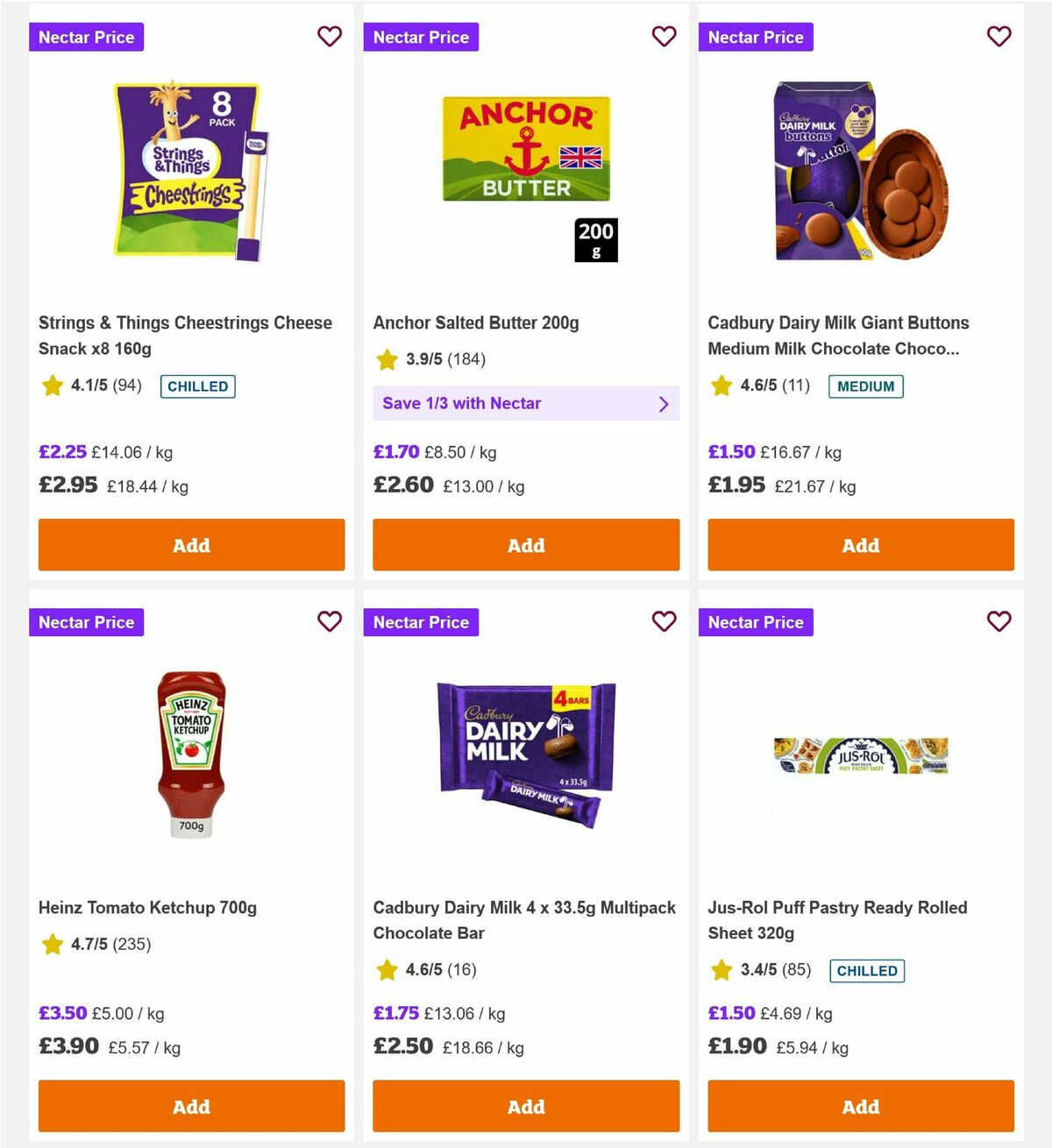1052x1148 pixels.
Task: Click the review count on Cheestrings rating
Action: pyautogui.click(x=125, y=386)
